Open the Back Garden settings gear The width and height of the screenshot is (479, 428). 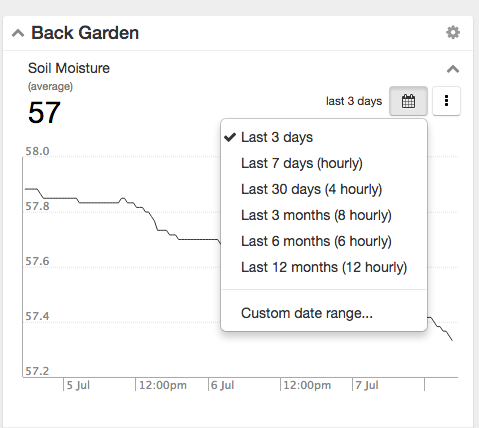coord(453,32)
